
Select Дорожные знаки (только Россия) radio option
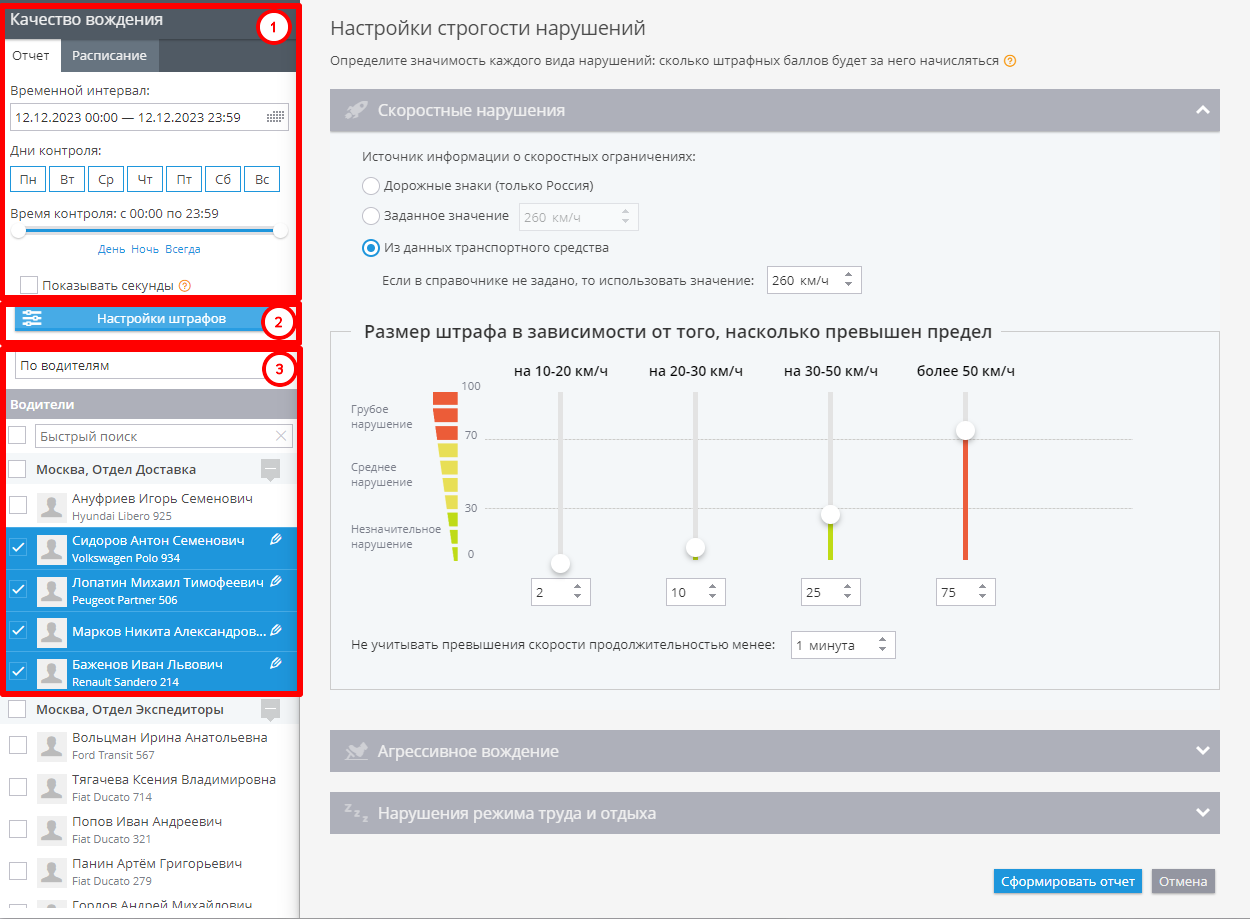tap(371, 186)
